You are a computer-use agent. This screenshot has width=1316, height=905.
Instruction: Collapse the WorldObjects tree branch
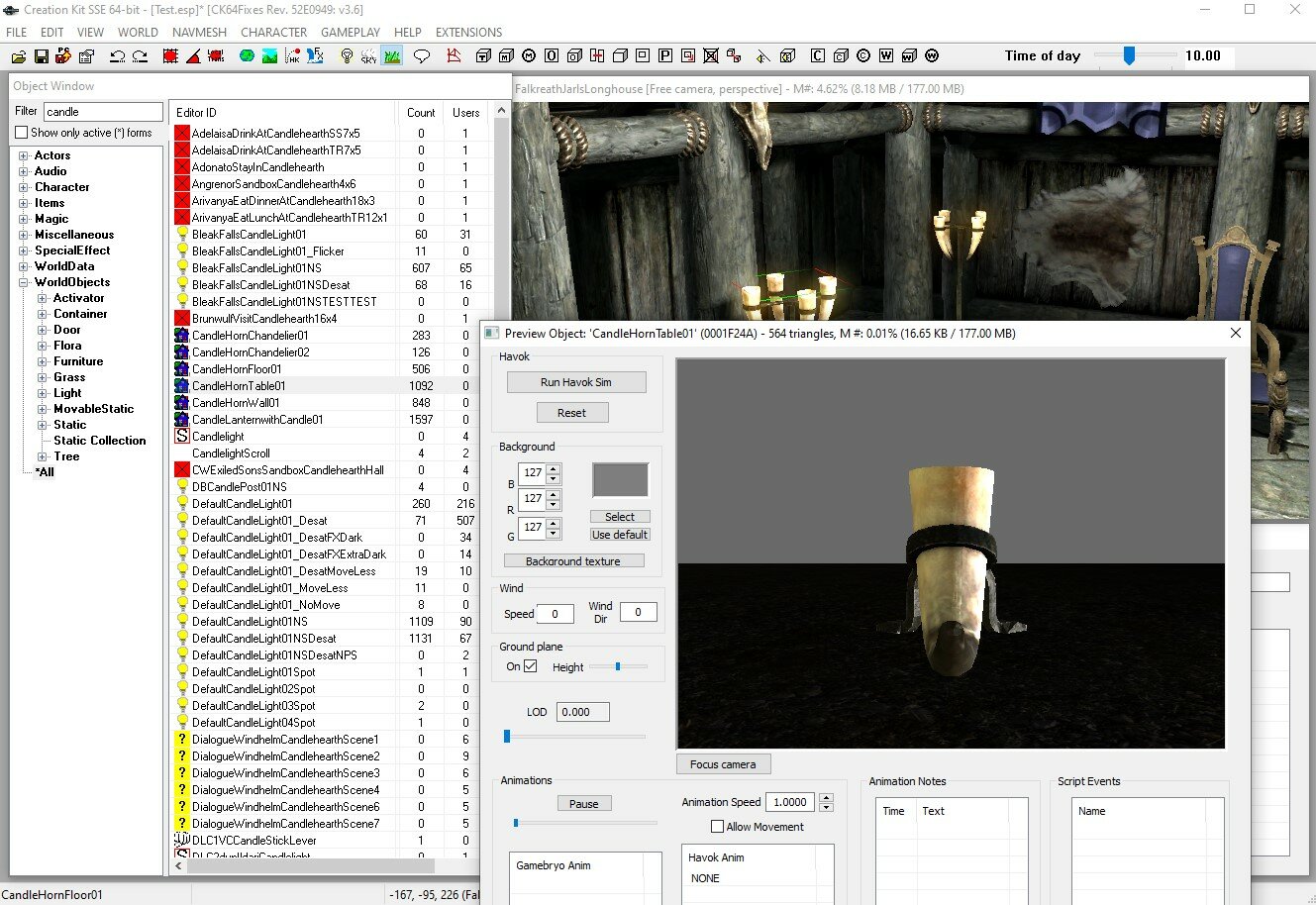click(22, 281)
